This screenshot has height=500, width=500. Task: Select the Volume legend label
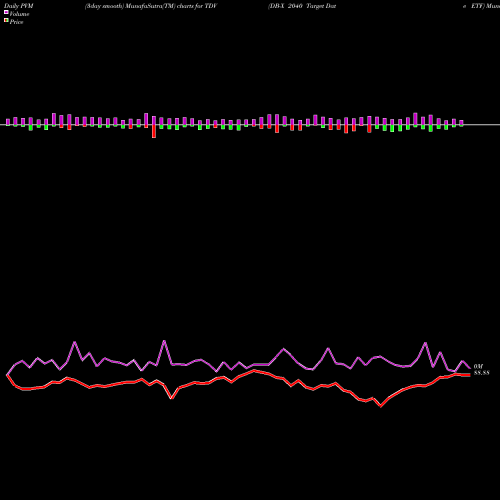(19, 14)
